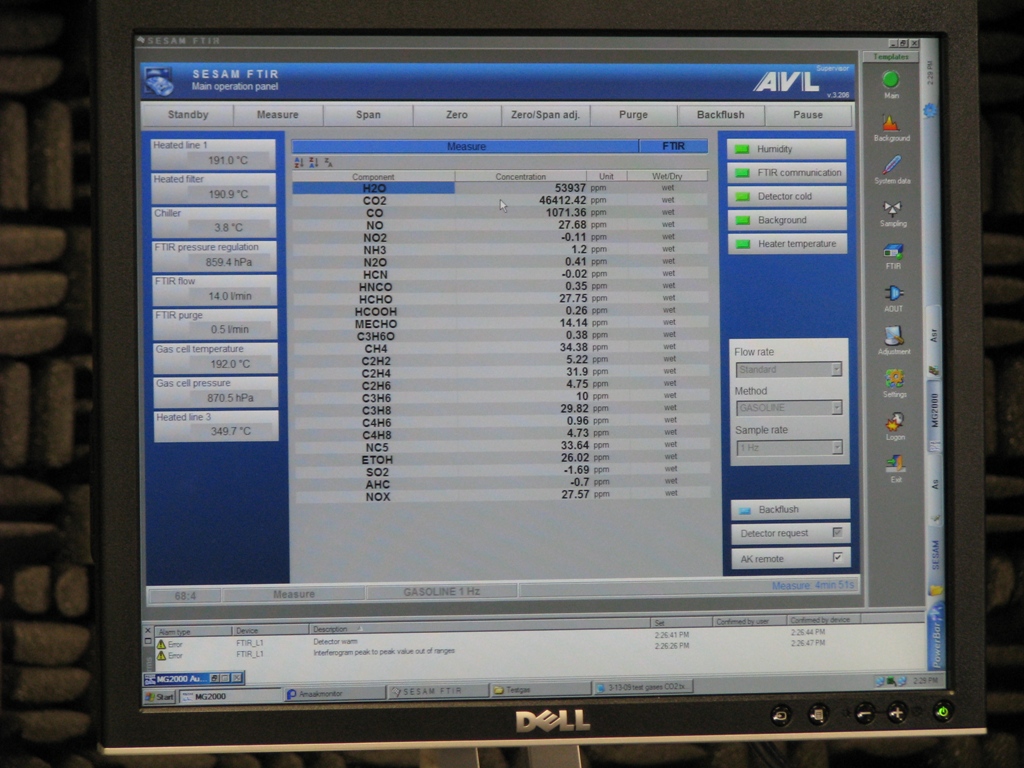Select the NOX component row
The width and height of the screenshot is (1024, 768).
click(502, 496)
